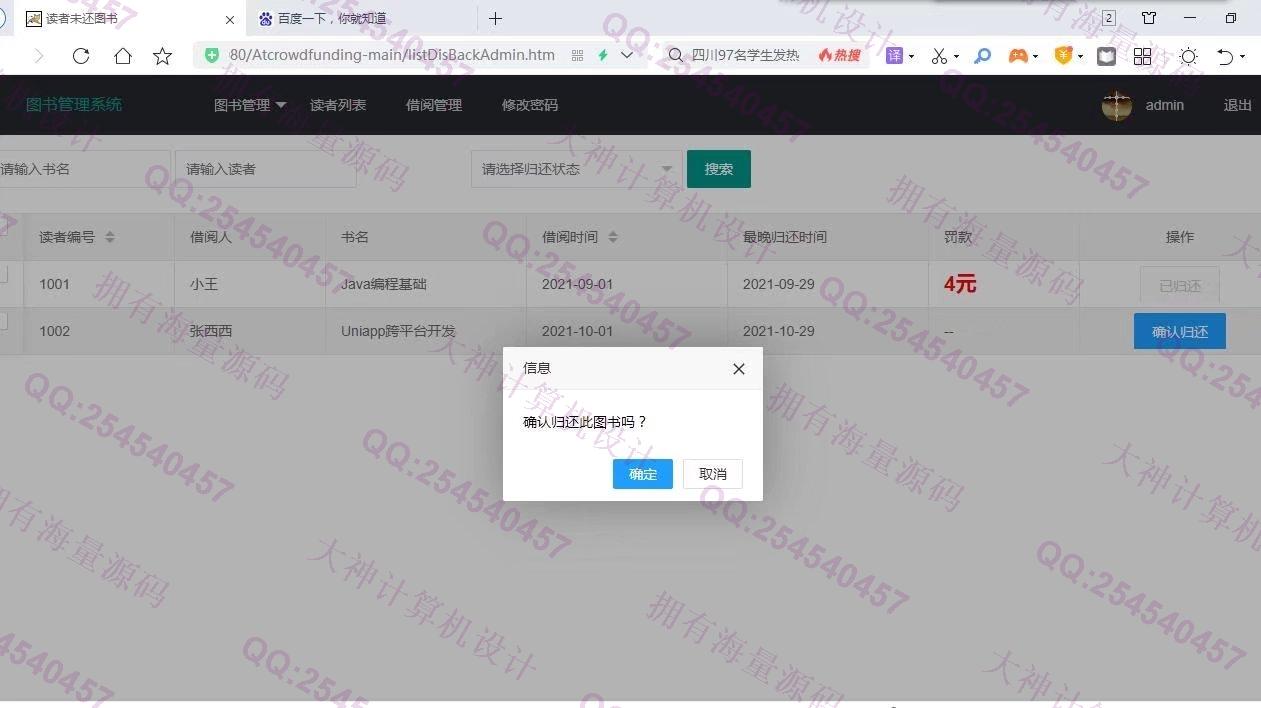
Task: Open a new tab with the plus button
Action: (x=495, y=18)
